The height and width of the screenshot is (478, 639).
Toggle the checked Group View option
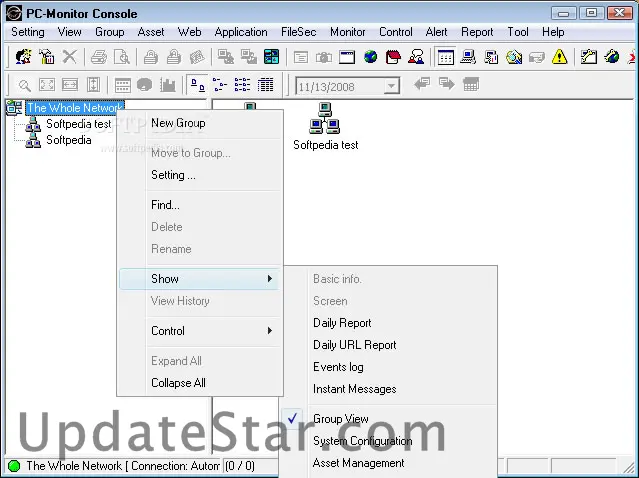[x=341, y=419]
